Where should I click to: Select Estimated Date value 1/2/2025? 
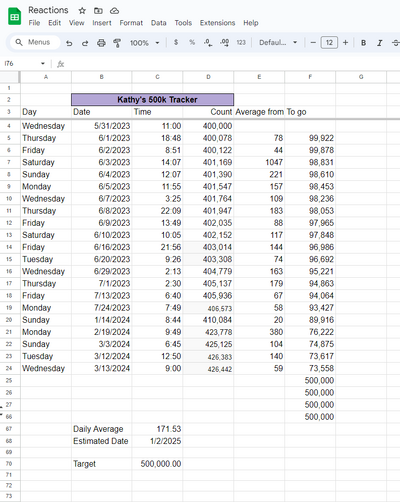157,441
